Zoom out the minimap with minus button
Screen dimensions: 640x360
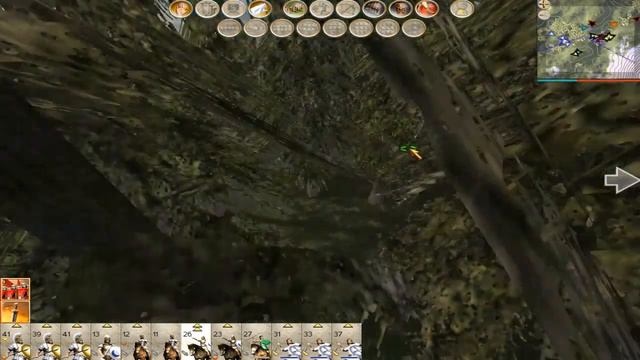[x=544, y=15]
